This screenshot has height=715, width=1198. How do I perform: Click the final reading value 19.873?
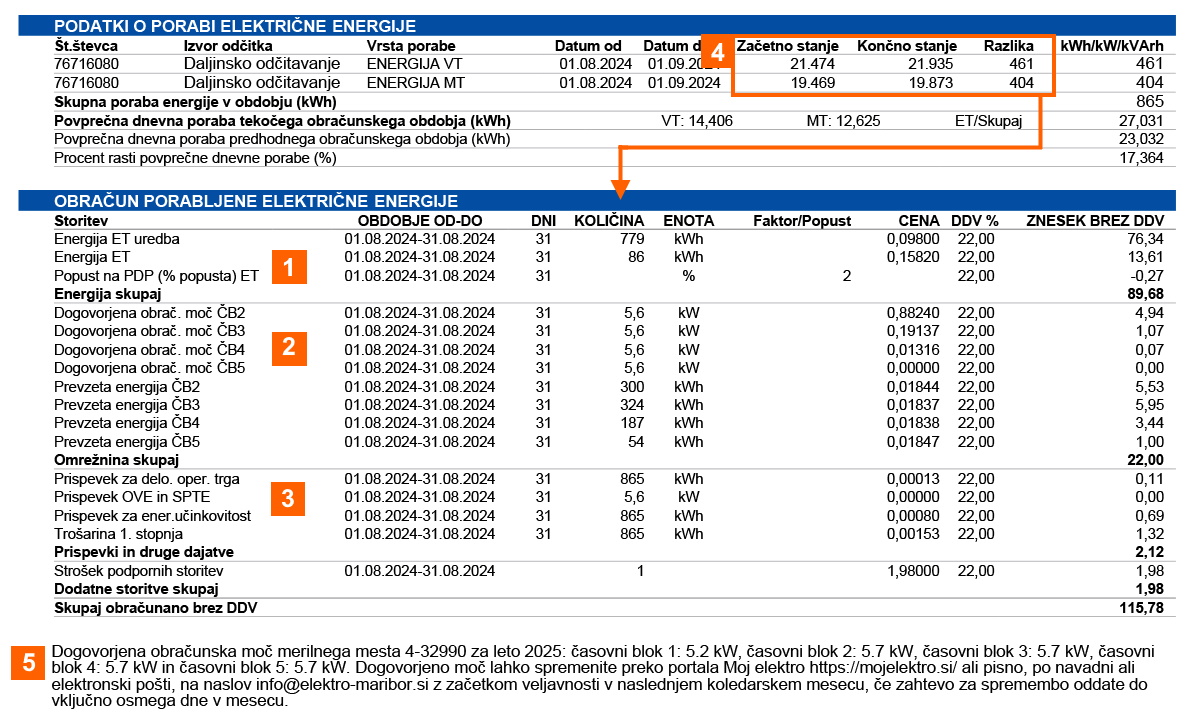coord(931,82)
